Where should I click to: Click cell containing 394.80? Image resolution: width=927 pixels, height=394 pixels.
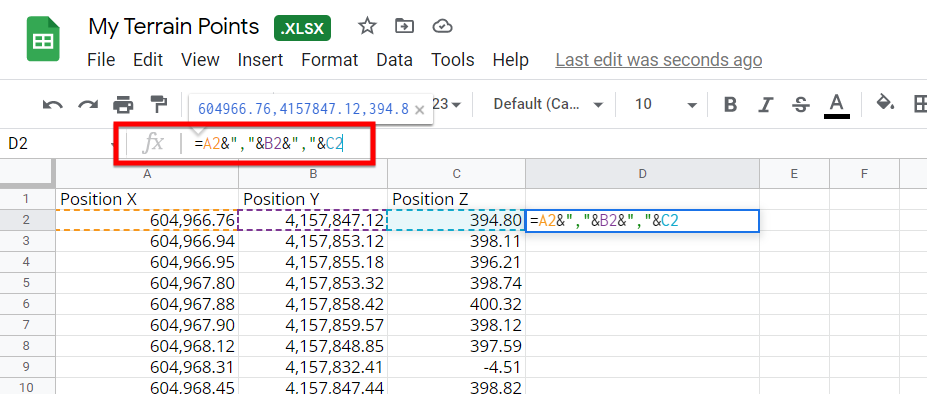pyautogui.click(x=456, y=220)
